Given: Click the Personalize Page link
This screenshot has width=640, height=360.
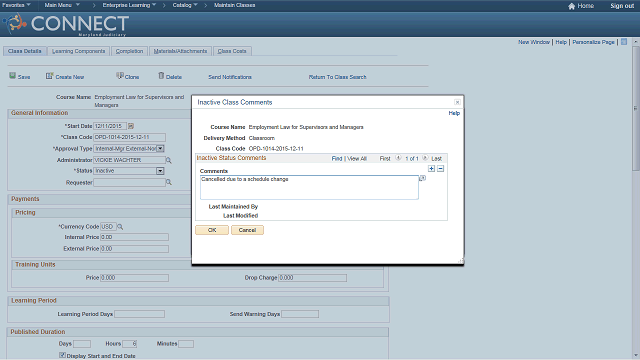Looking at the screenshot, I should pyautogui.click(x=593, y=42).
